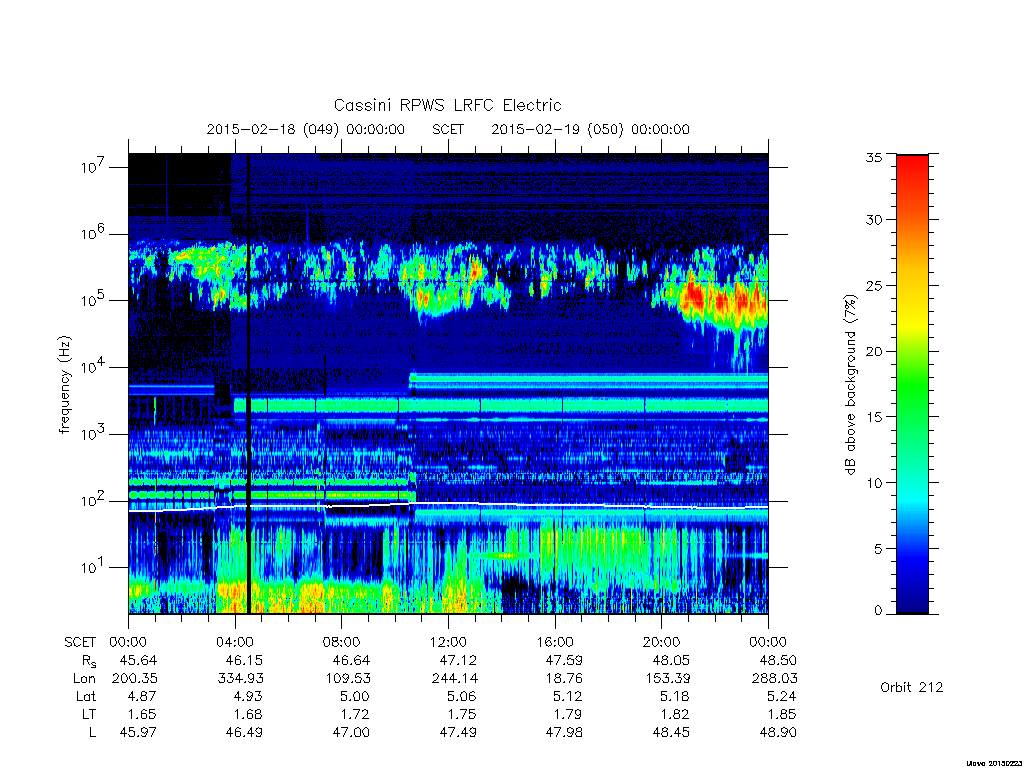Click the SCET time label 12:00

point(448,642)
